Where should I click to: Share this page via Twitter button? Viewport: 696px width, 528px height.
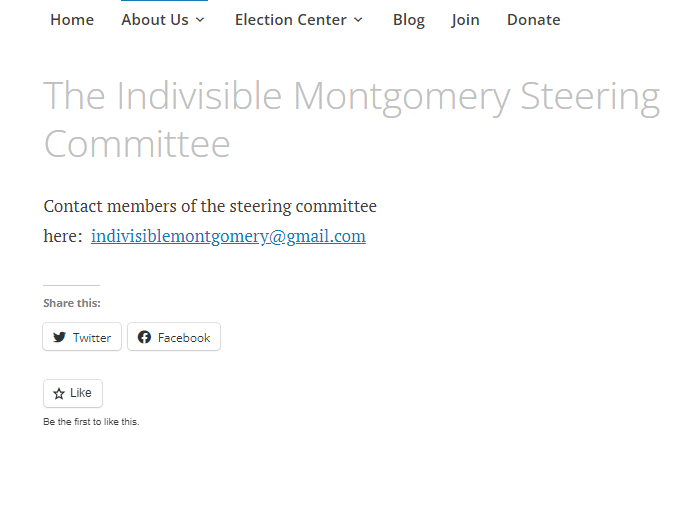pos(82,338)
